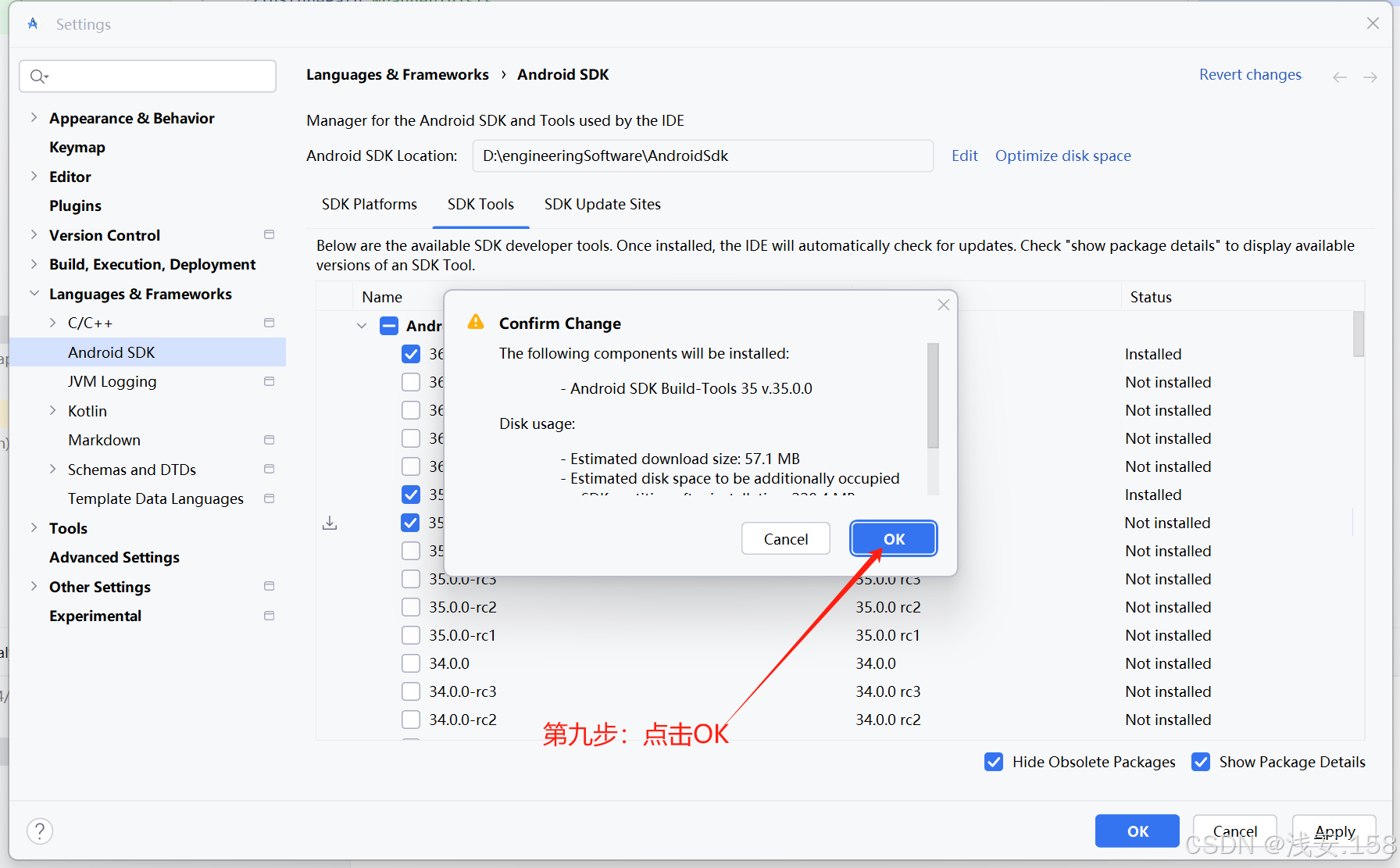Click Cancel in the Confirm Change dialog

pyautogui.click(x=786, y=539)
